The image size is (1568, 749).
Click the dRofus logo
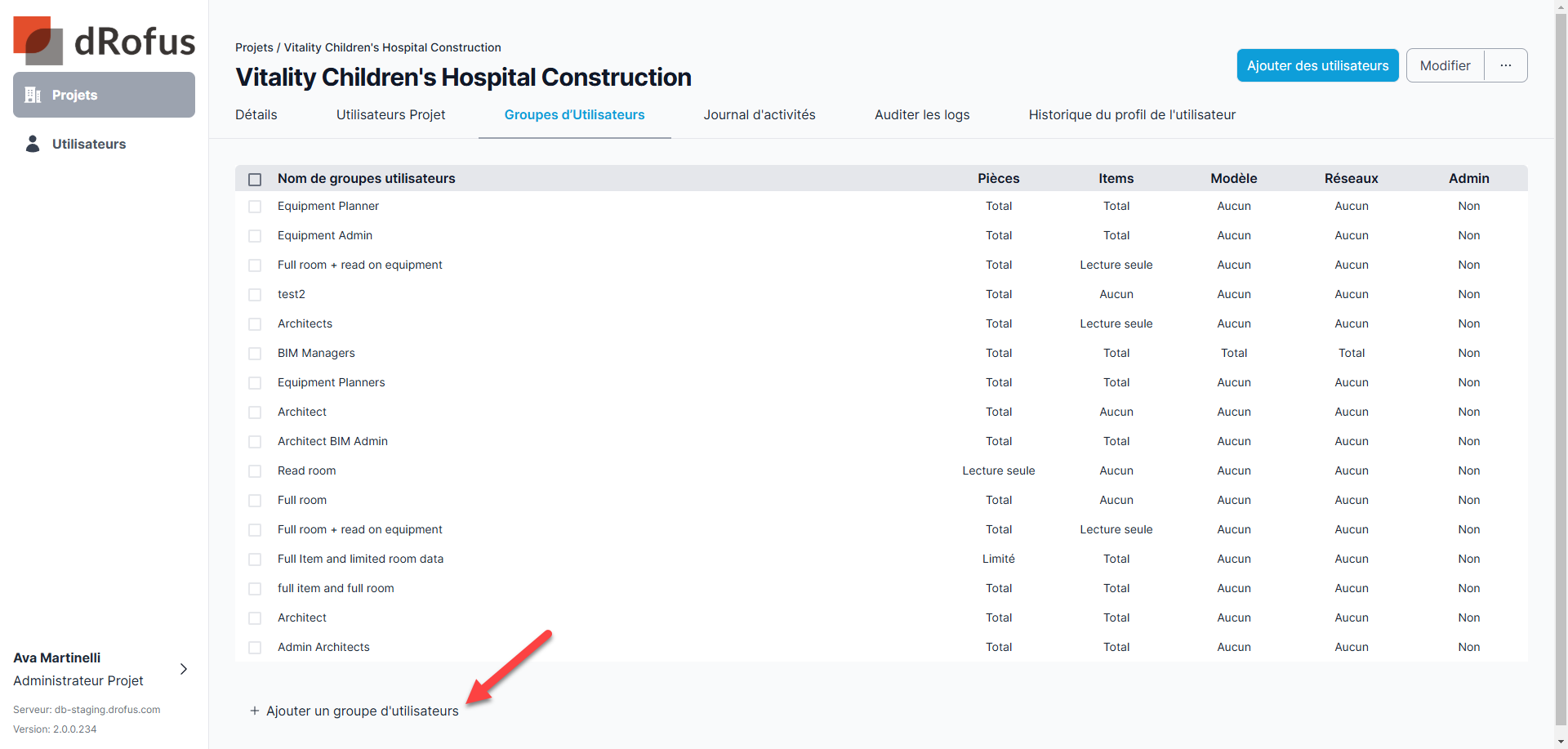point(104,40)
